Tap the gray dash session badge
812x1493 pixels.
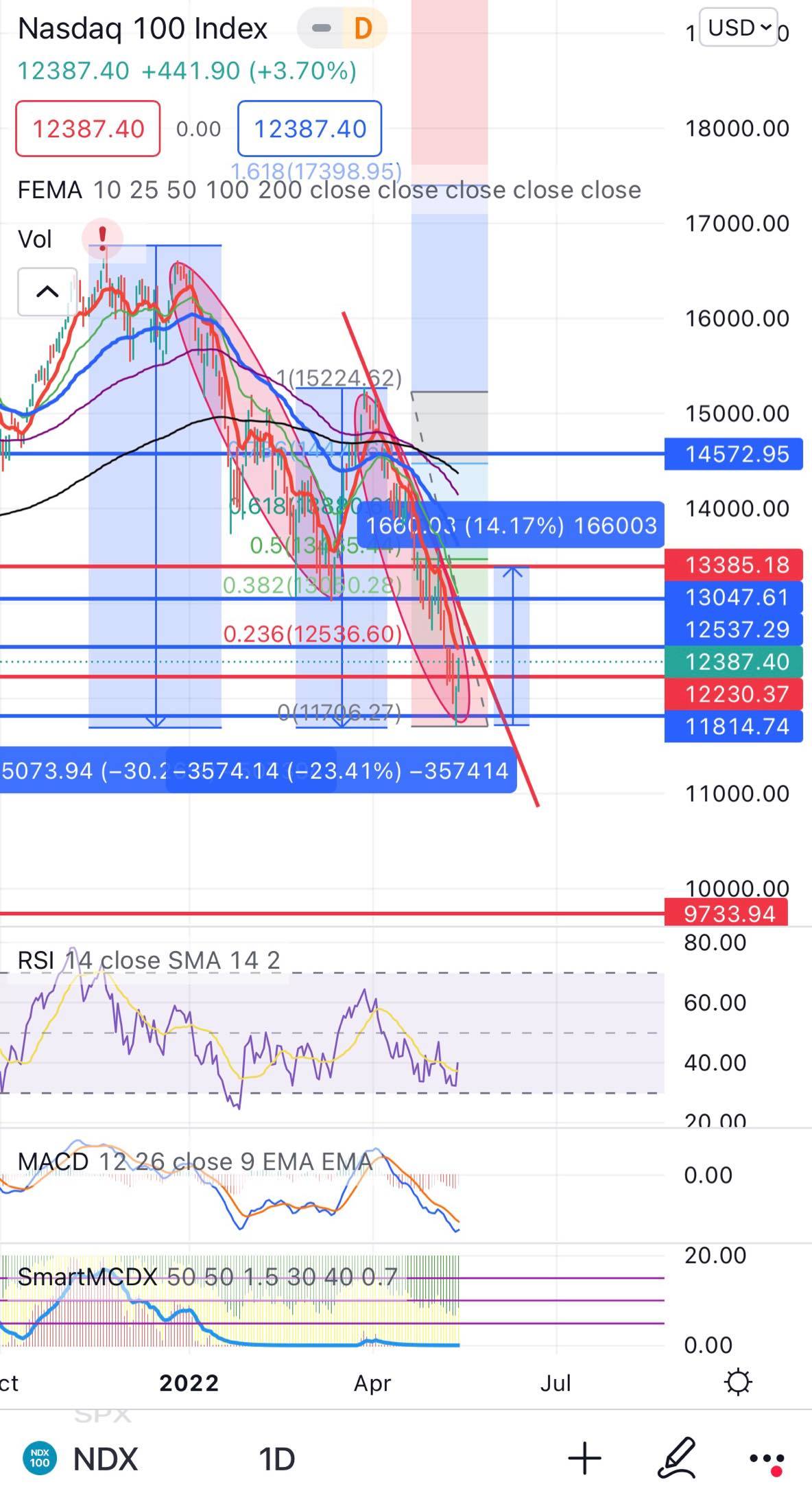tap(321, 28)
